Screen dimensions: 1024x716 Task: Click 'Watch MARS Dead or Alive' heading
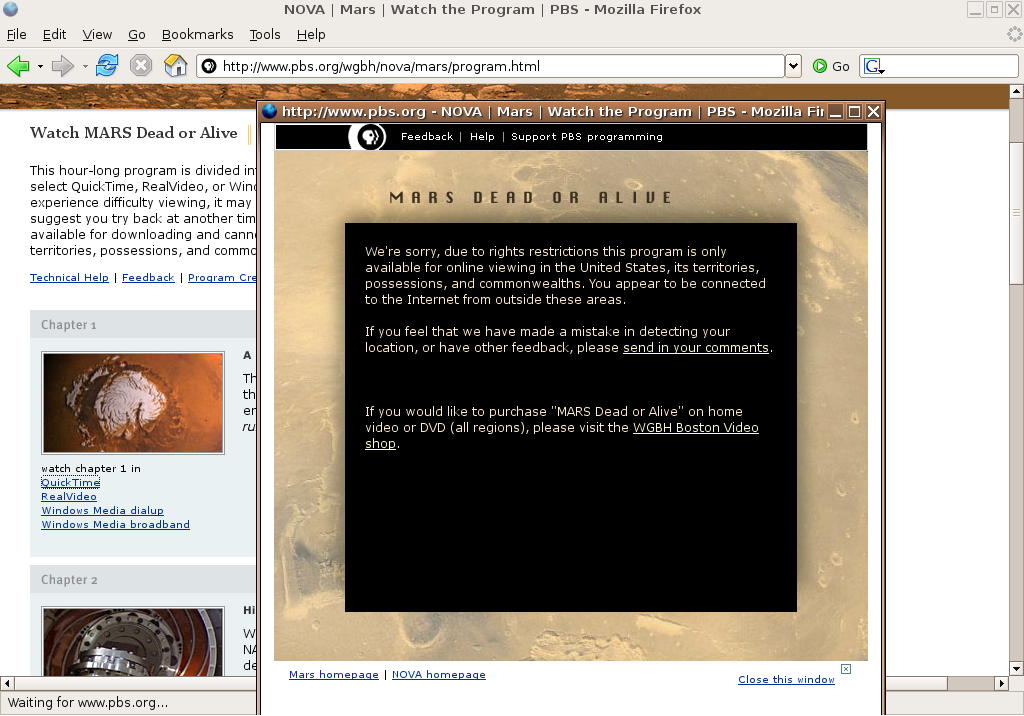(x=134, y=133)
